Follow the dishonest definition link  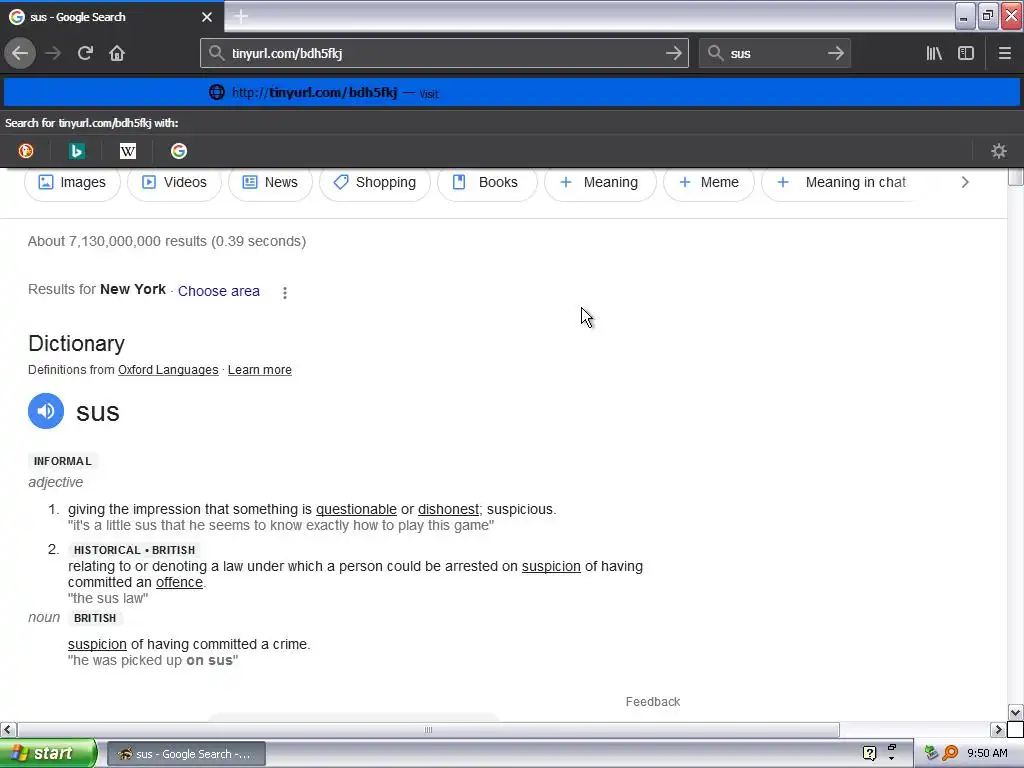tap(449, 509)
